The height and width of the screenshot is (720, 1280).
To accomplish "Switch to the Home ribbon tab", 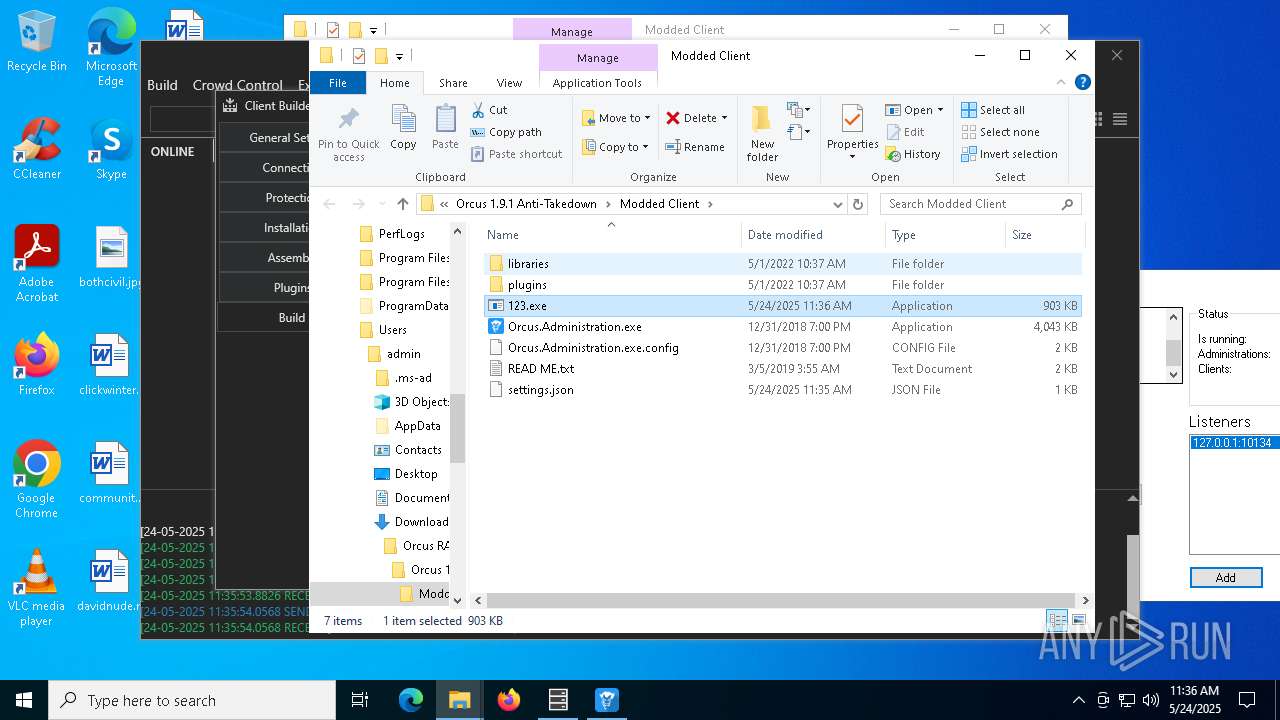I will (x=395, y=83).
